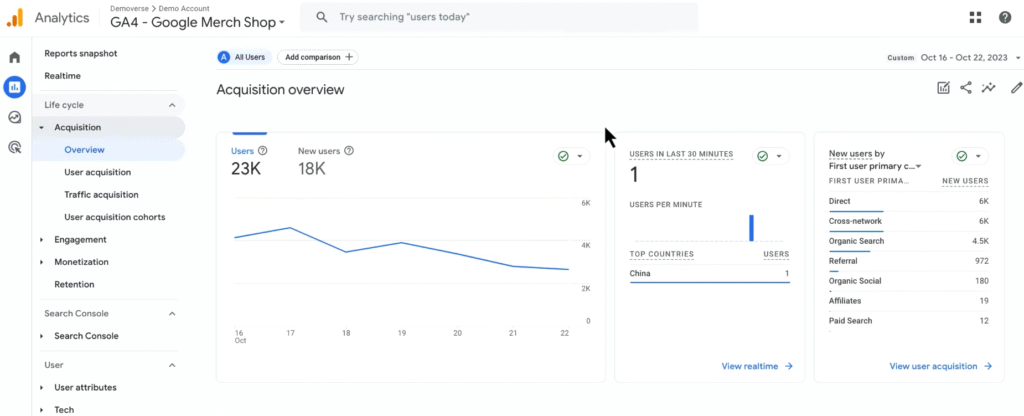Click the NEW USERS column header

pos(965,181)
